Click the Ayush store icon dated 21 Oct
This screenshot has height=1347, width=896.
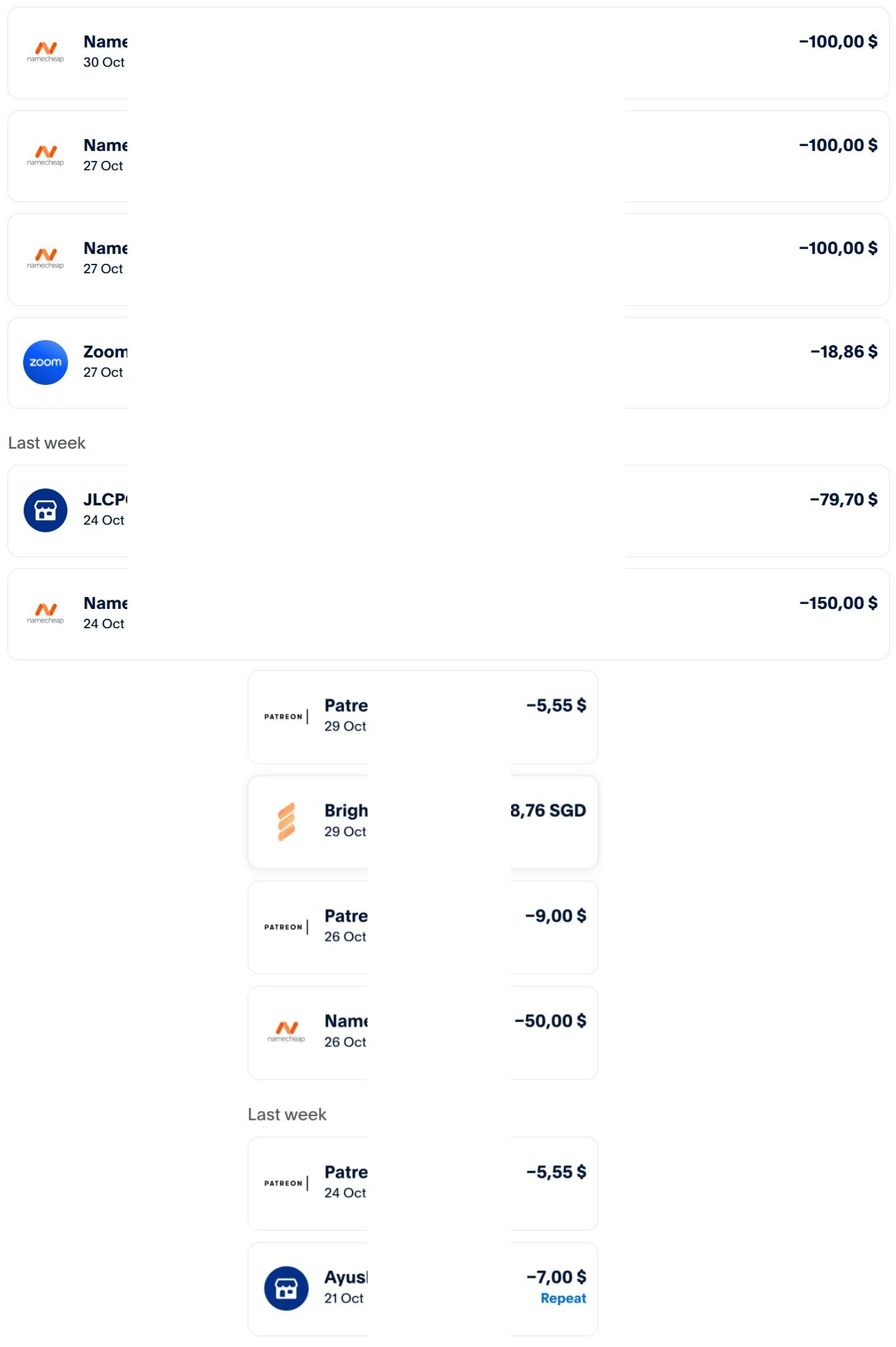click(286, 1288)
